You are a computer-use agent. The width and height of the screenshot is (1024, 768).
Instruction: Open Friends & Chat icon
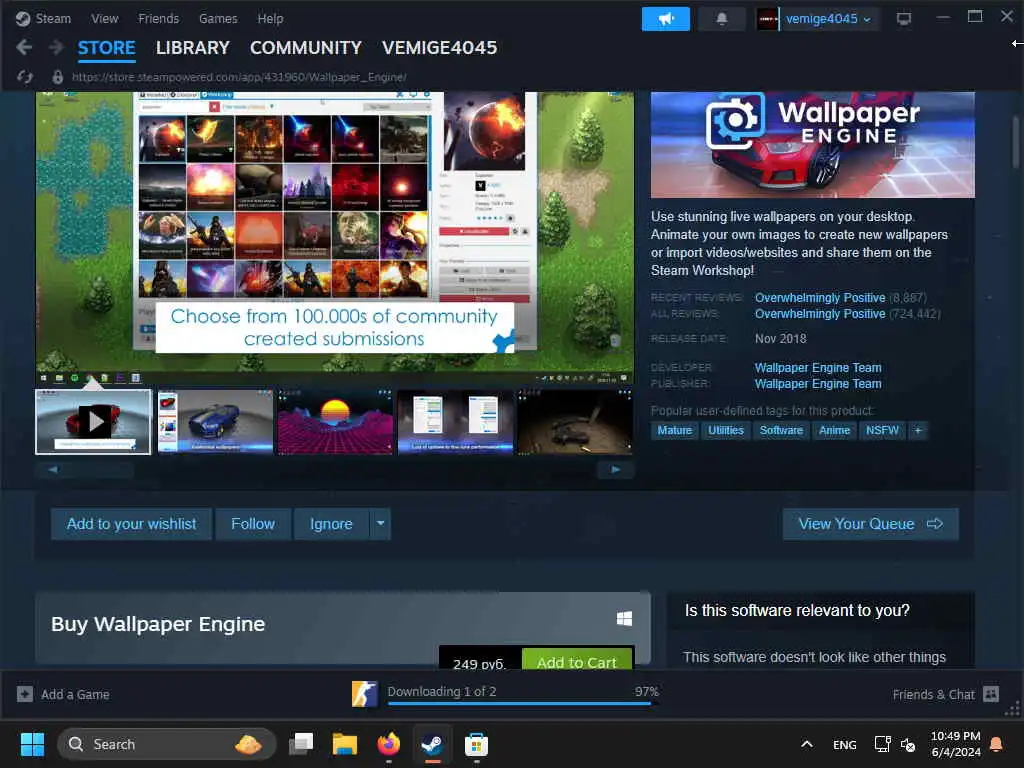point(991,694)
